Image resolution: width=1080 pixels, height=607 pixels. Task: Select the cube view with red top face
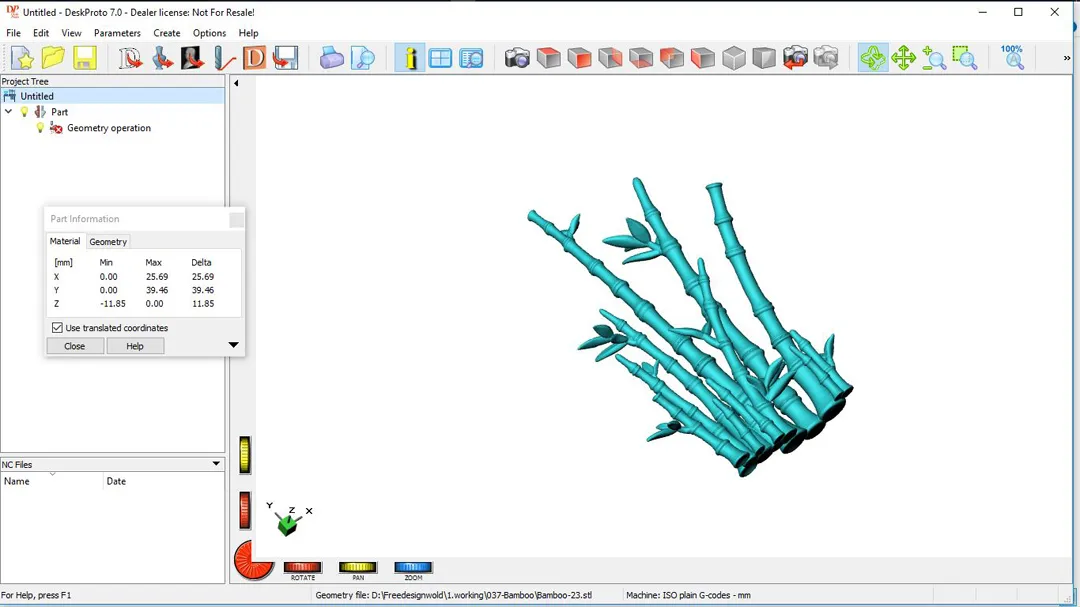coord(548,58)
